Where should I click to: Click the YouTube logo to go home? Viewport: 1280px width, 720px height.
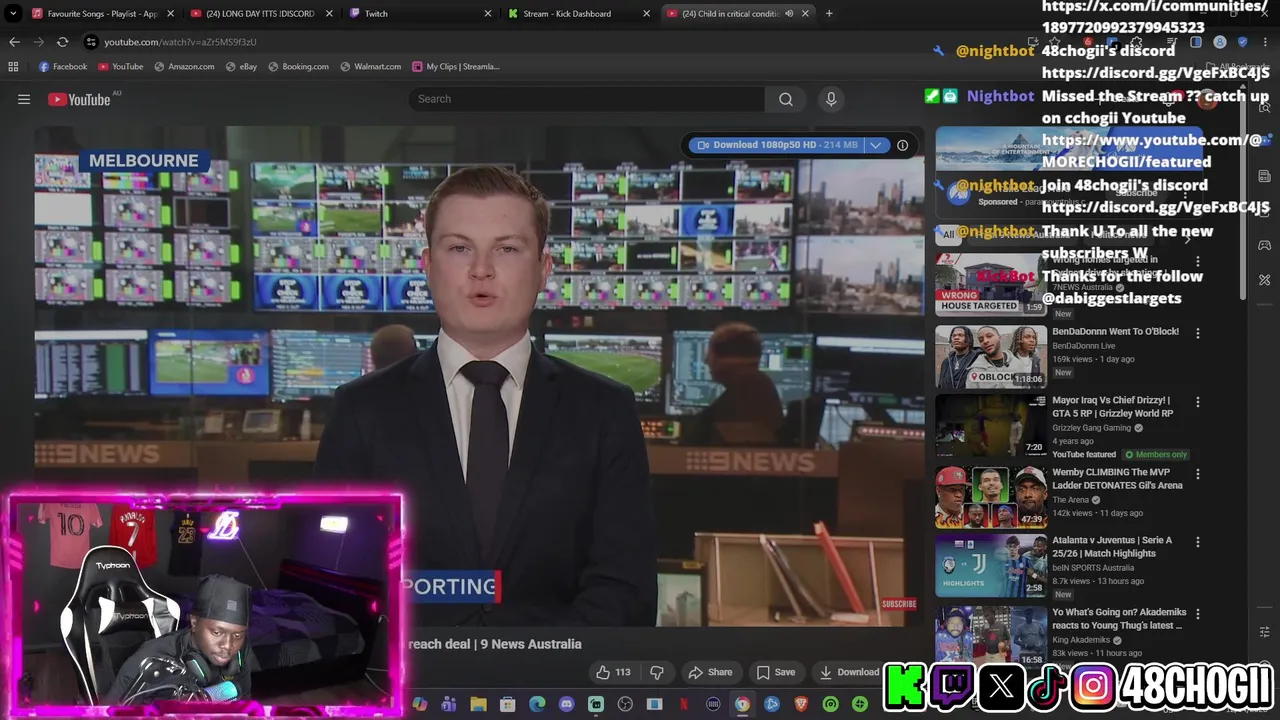[x=79, y=99]
